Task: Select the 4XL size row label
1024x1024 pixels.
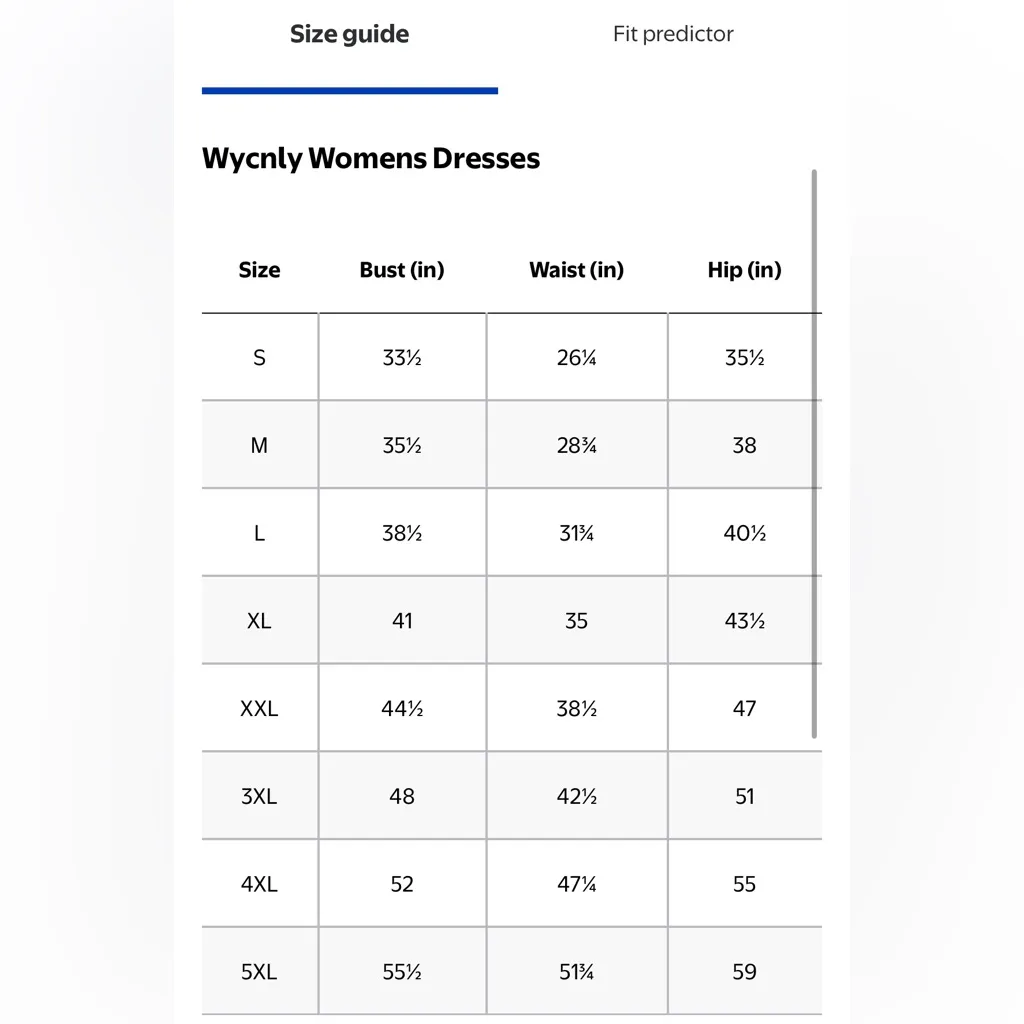Action: (x=259, y=884)
